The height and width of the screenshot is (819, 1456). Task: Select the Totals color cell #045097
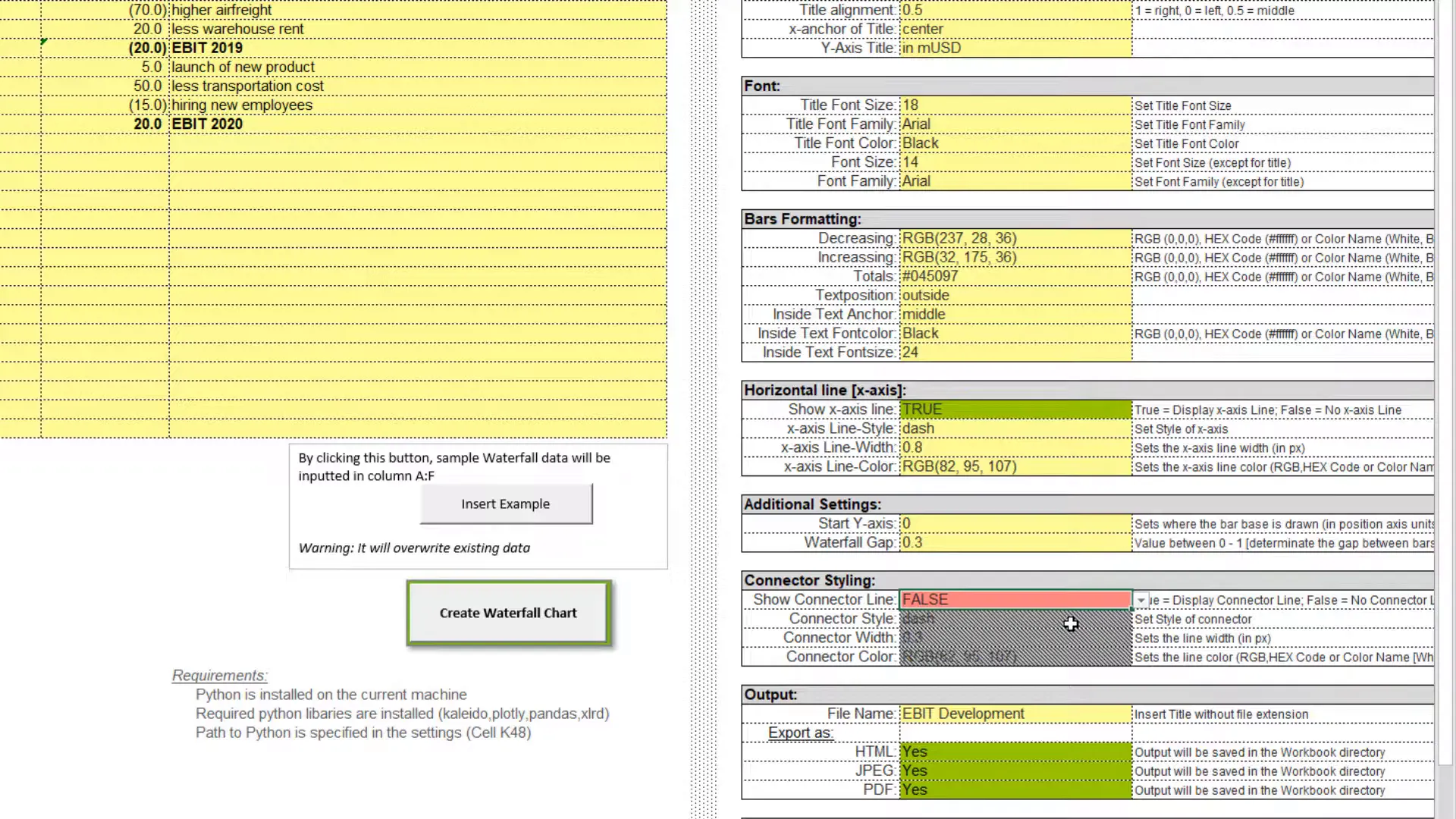coord(1014,276)
